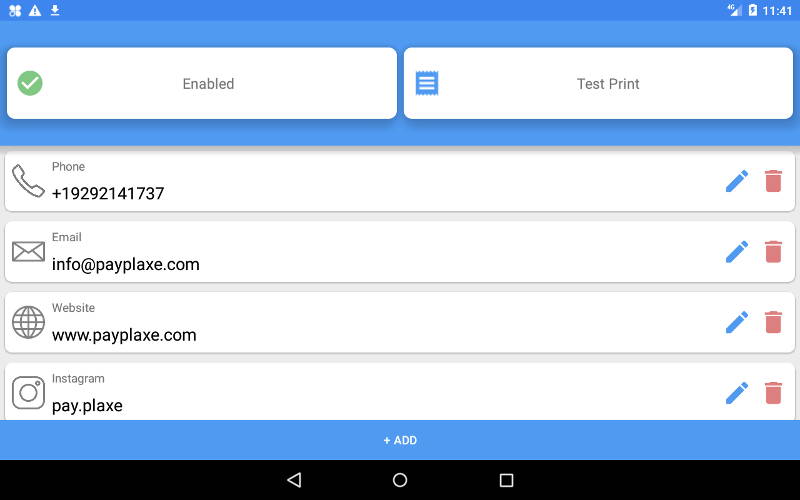Image resolution: width=800 pixels, height=500 pixels.
Task: Edit the Instagram entry
Action: pyautogui.click(x=737, y=393)
